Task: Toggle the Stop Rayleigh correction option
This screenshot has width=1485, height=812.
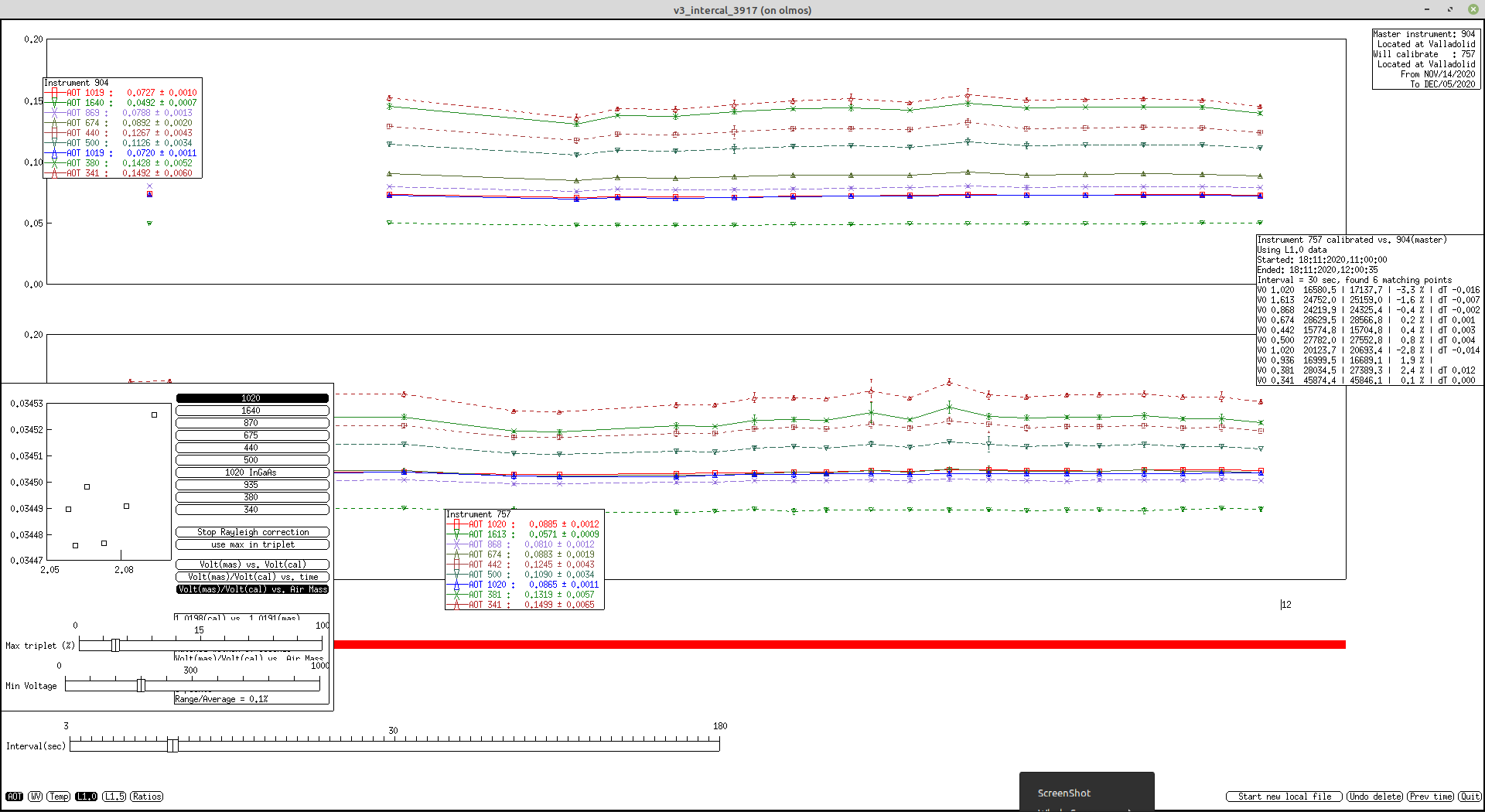Action: click(x=252, y=532)
